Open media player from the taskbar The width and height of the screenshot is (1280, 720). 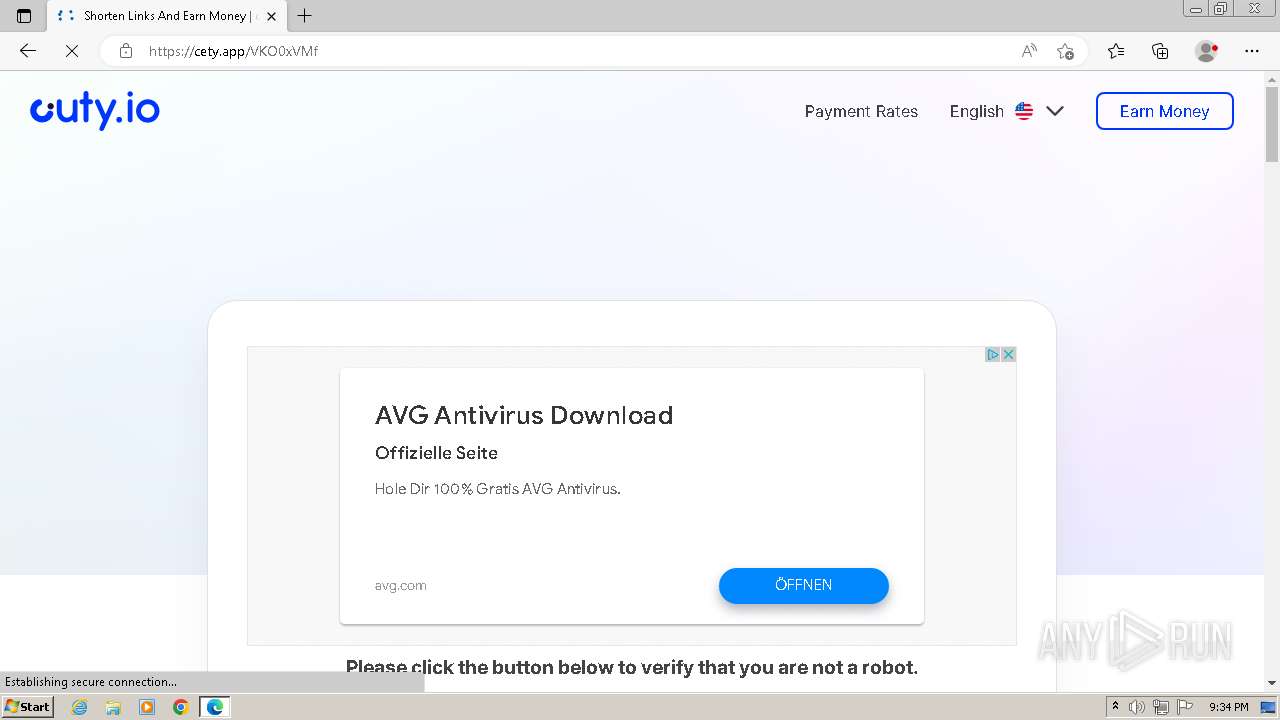coord(146,707)
